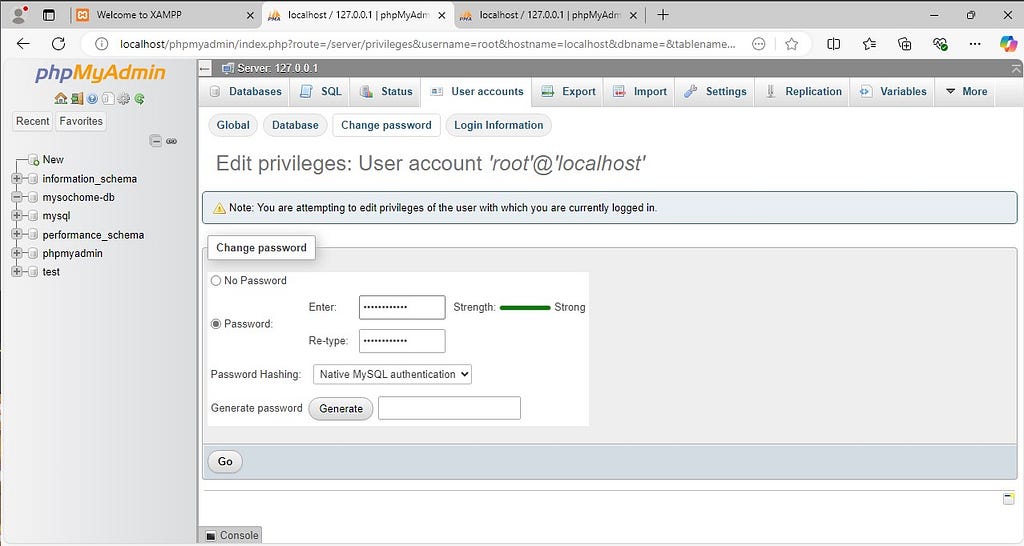Click the Enter password field
The height and width of the screenshot is (546, 1024).
[402, 307]
